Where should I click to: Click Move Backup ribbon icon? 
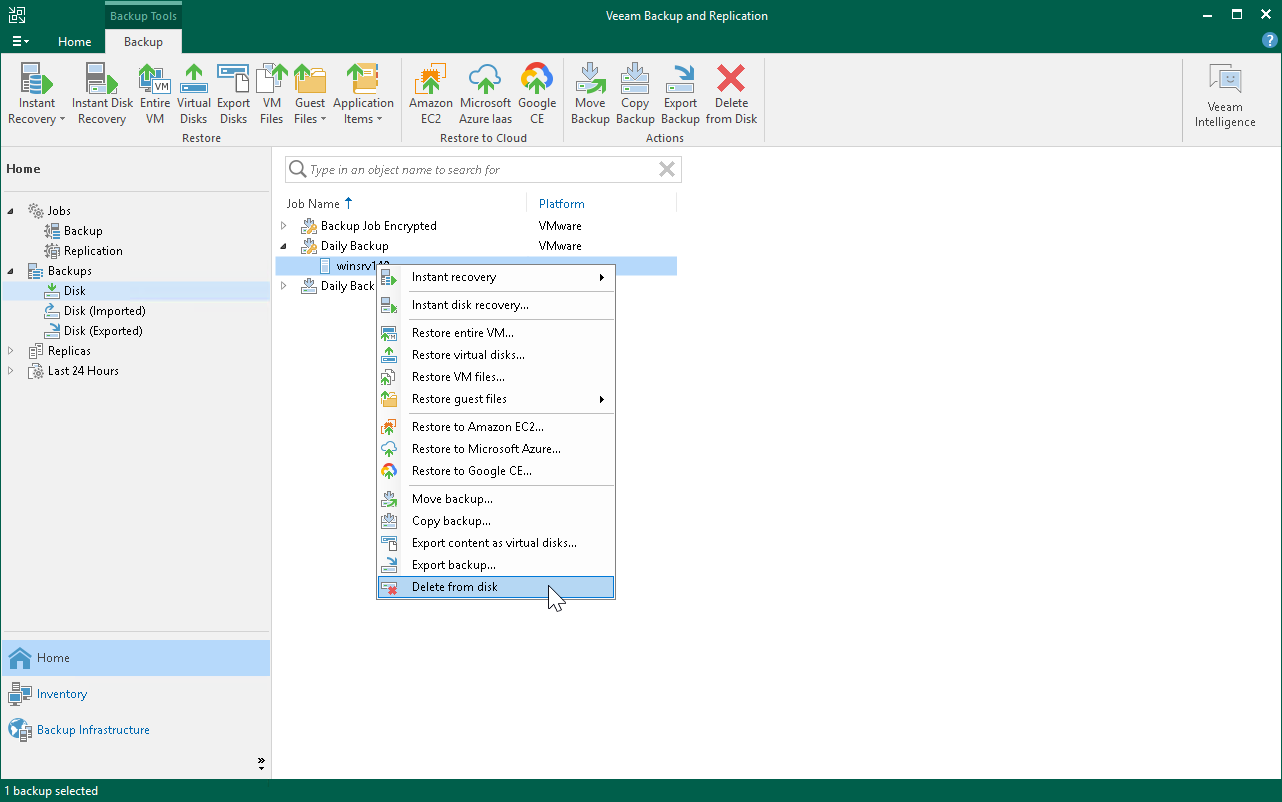pos(590,94)
